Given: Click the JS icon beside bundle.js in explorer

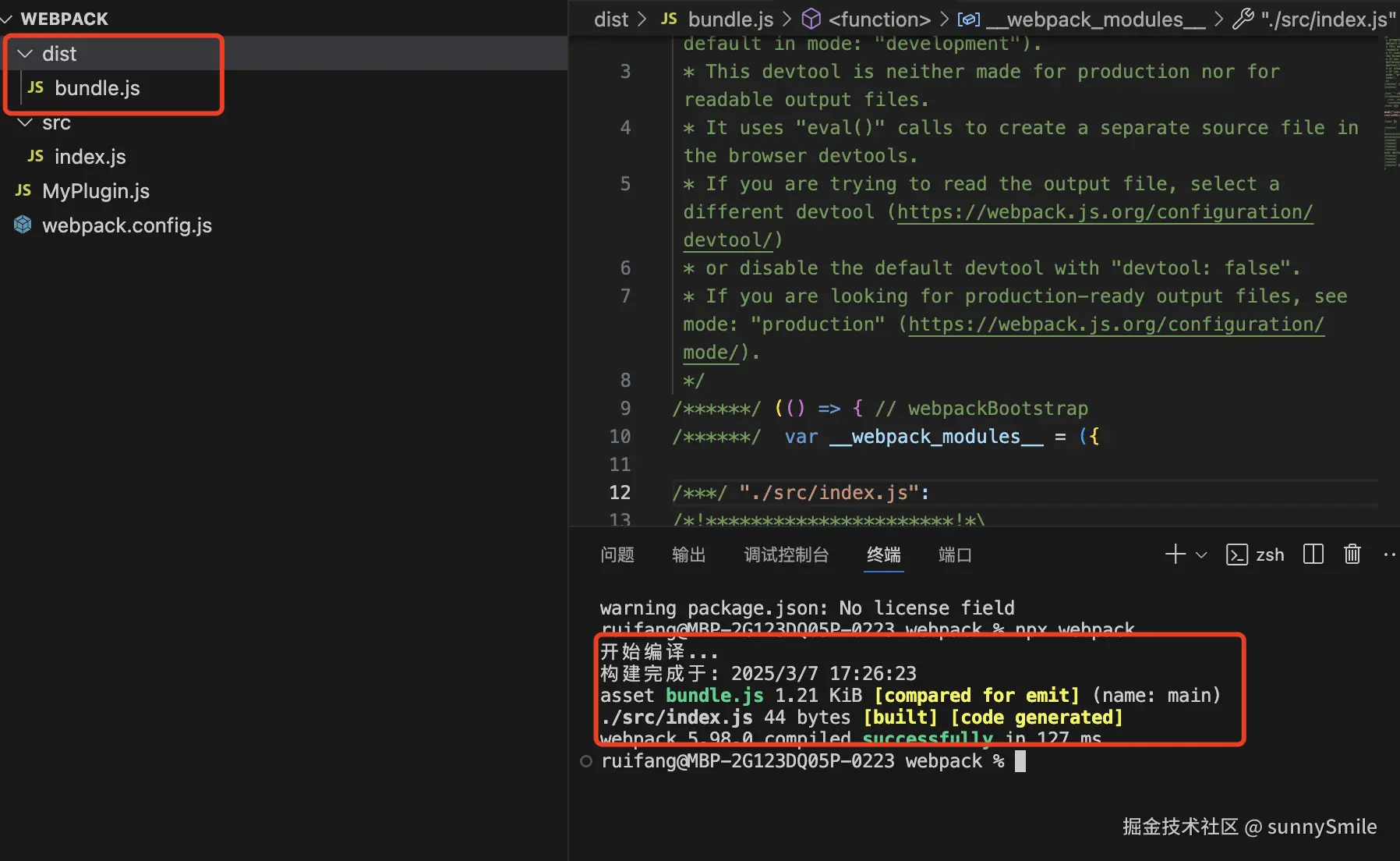Looking at the screenshot, I should [36, 87].
